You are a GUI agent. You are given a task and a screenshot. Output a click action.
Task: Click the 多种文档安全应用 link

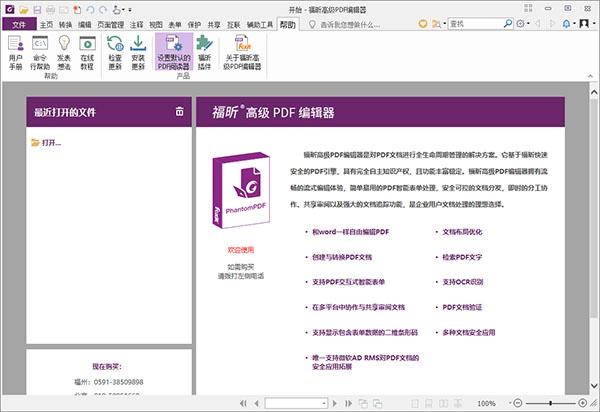click(469, 332)
